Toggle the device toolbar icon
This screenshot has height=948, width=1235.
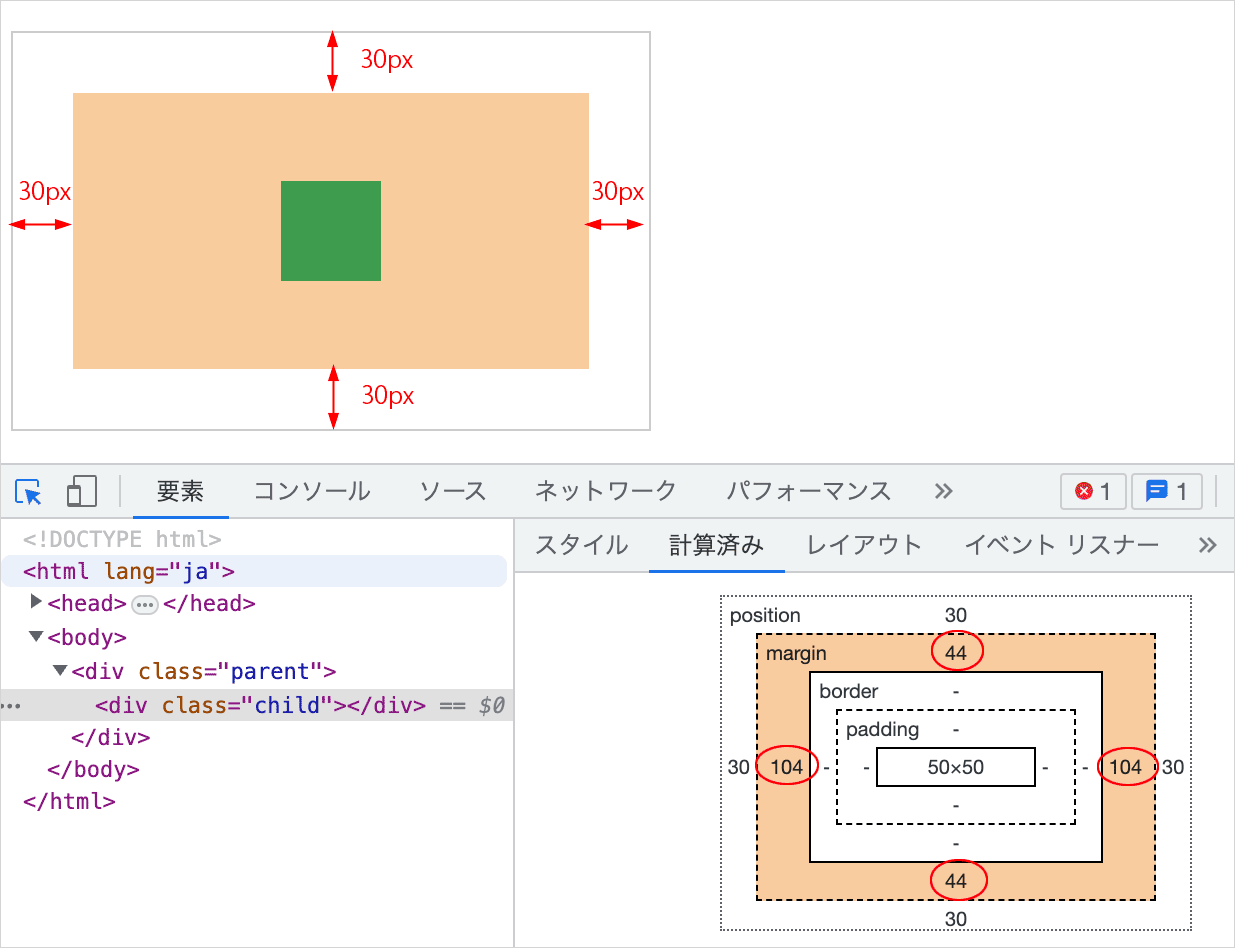click(x=81, y=492)
